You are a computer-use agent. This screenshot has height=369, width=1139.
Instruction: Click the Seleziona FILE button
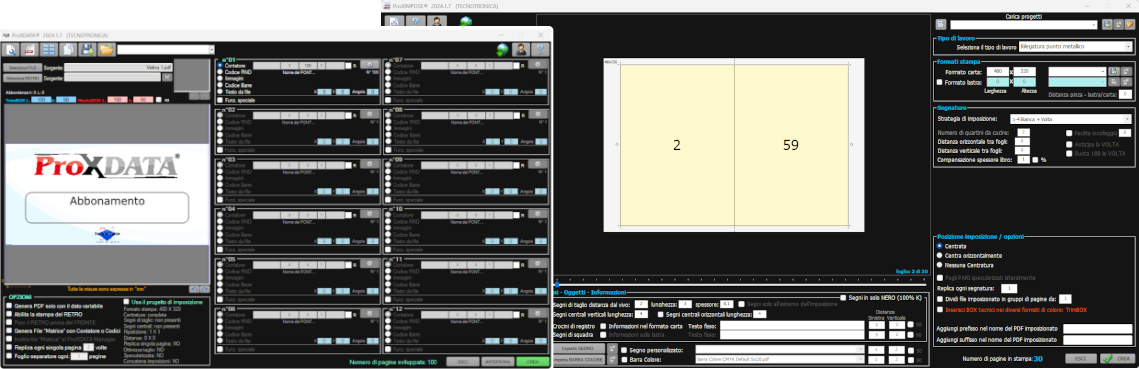[x=22, y=67]
